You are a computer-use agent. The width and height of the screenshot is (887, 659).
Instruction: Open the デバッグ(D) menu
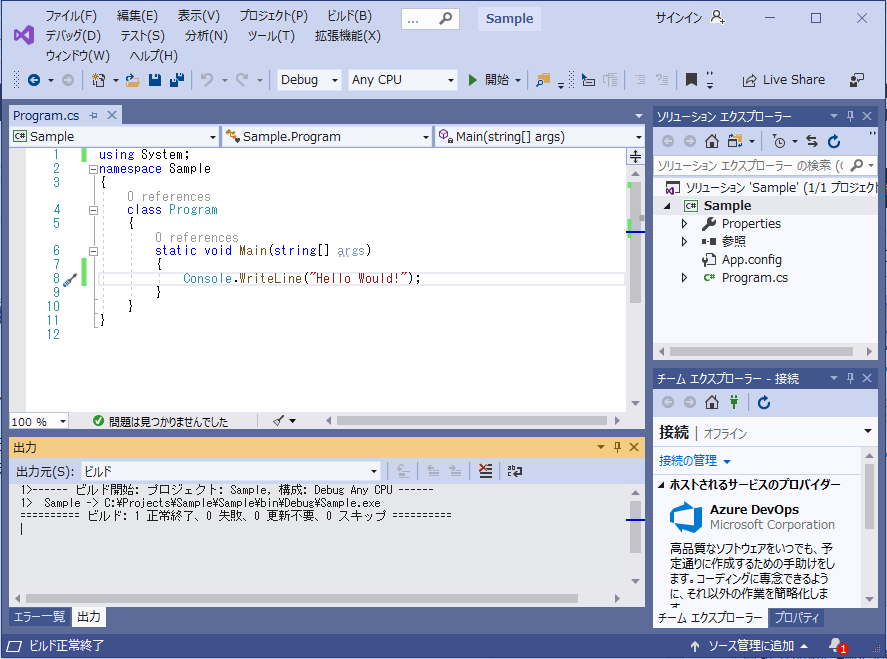pos(73,36)
